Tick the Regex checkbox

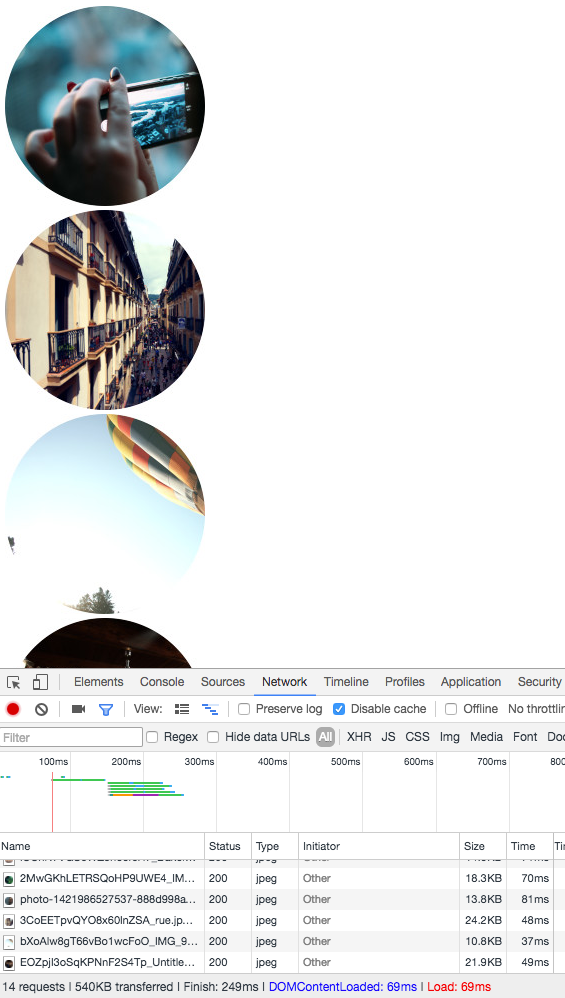[x=152, y=737]
